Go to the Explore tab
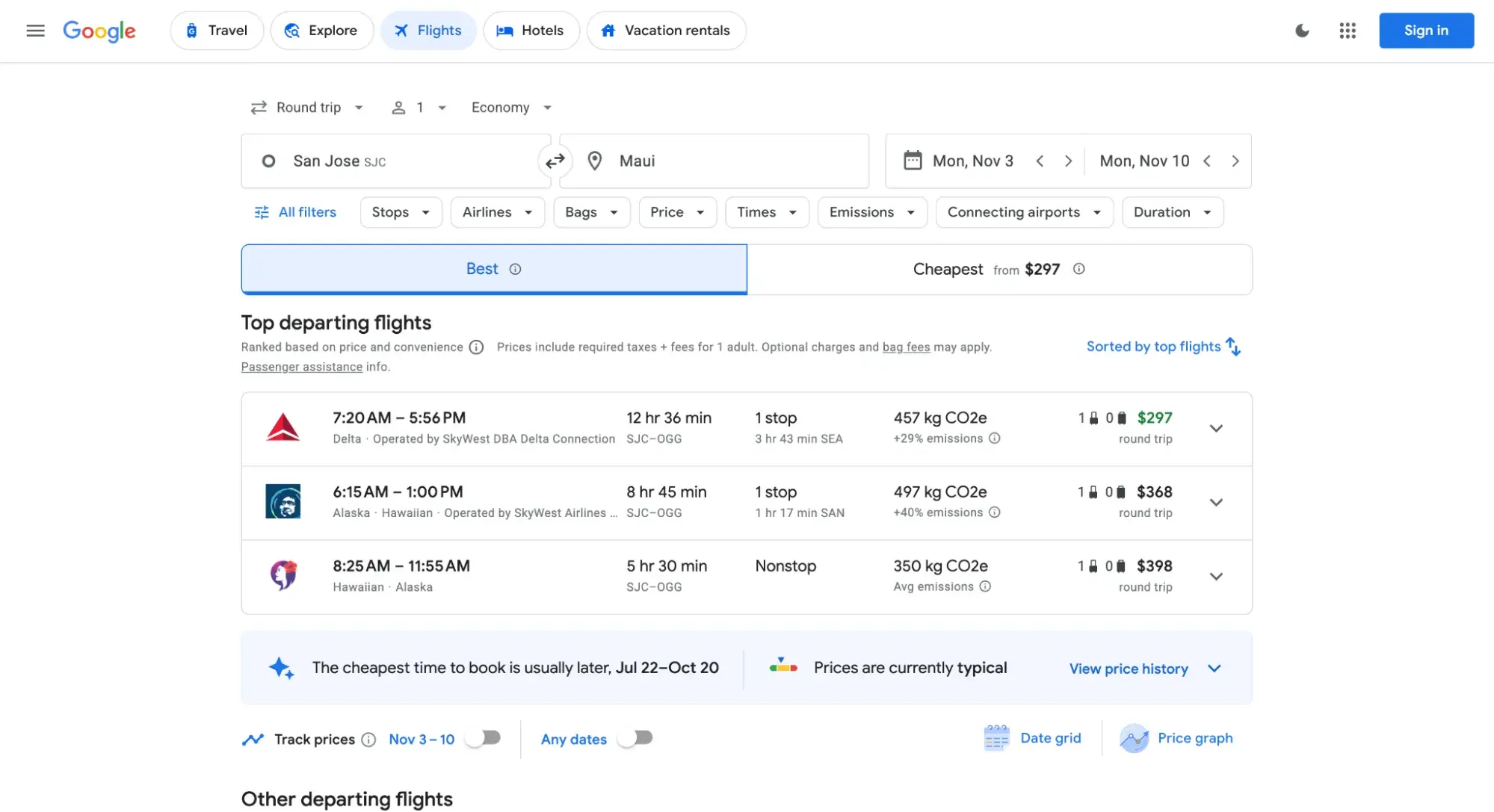This screenshot has width=1494, height=812. coord(321,31)
